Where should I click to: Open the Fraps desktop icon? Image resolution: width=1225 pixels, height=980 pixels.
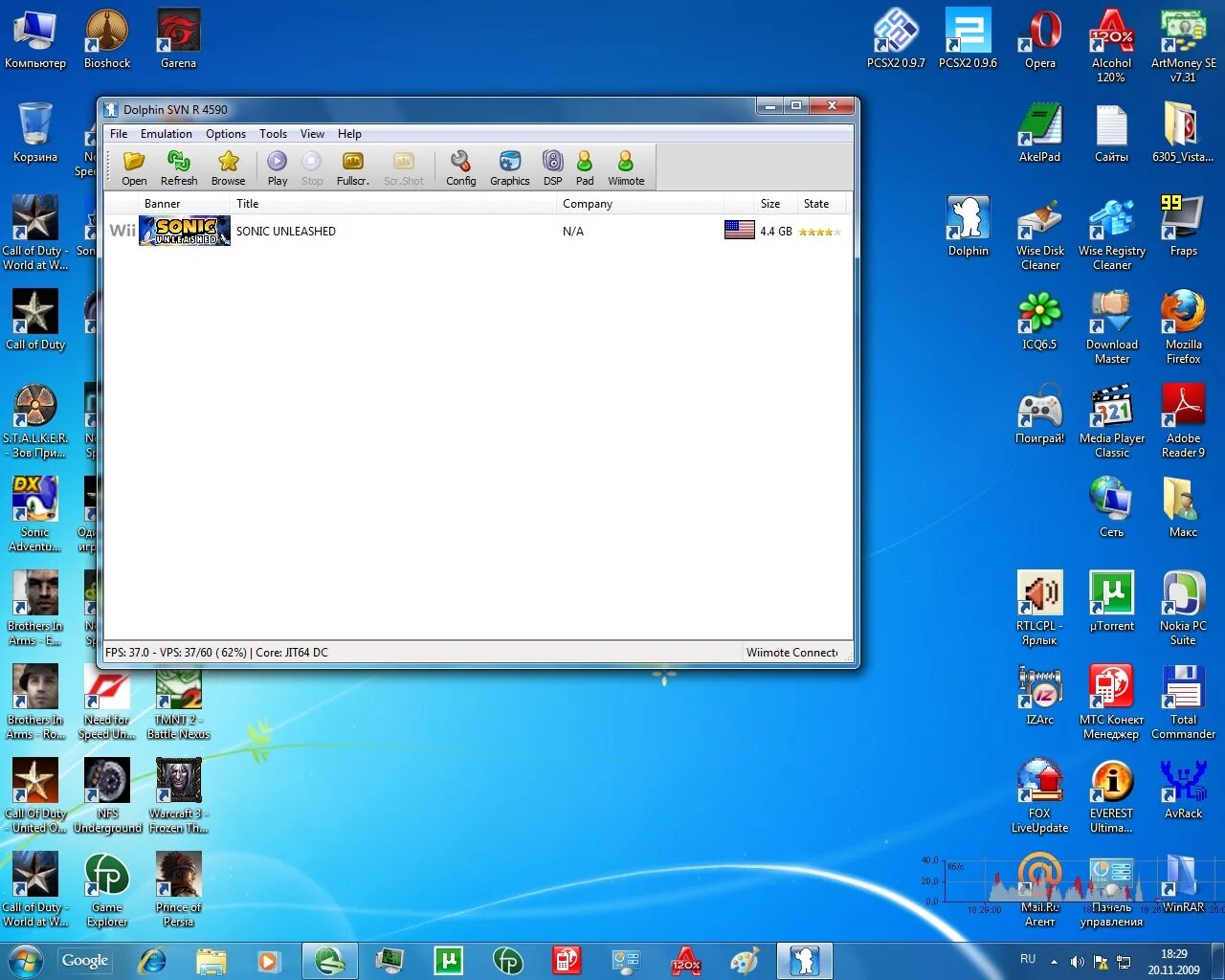[x=1183, y=227]
